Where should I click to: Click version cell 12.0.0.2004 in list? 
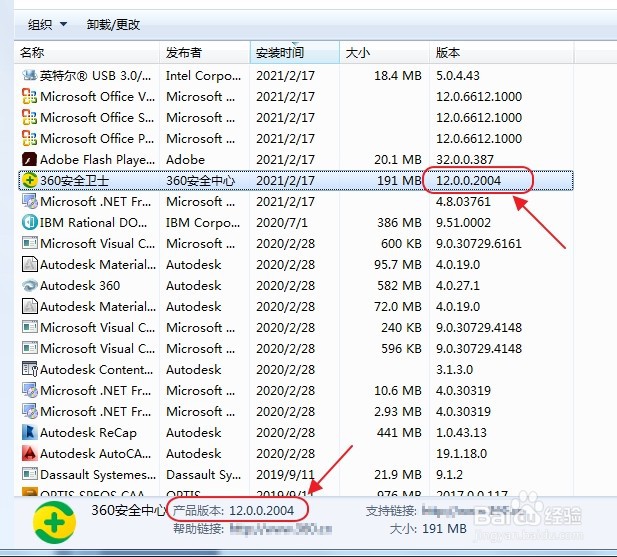(x=468, y=181)
